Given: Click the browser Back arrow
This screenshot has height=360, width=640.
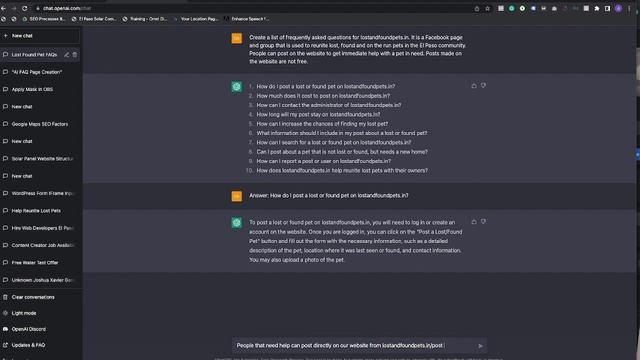Looking at the screenshot, I should tap(4, 8).
